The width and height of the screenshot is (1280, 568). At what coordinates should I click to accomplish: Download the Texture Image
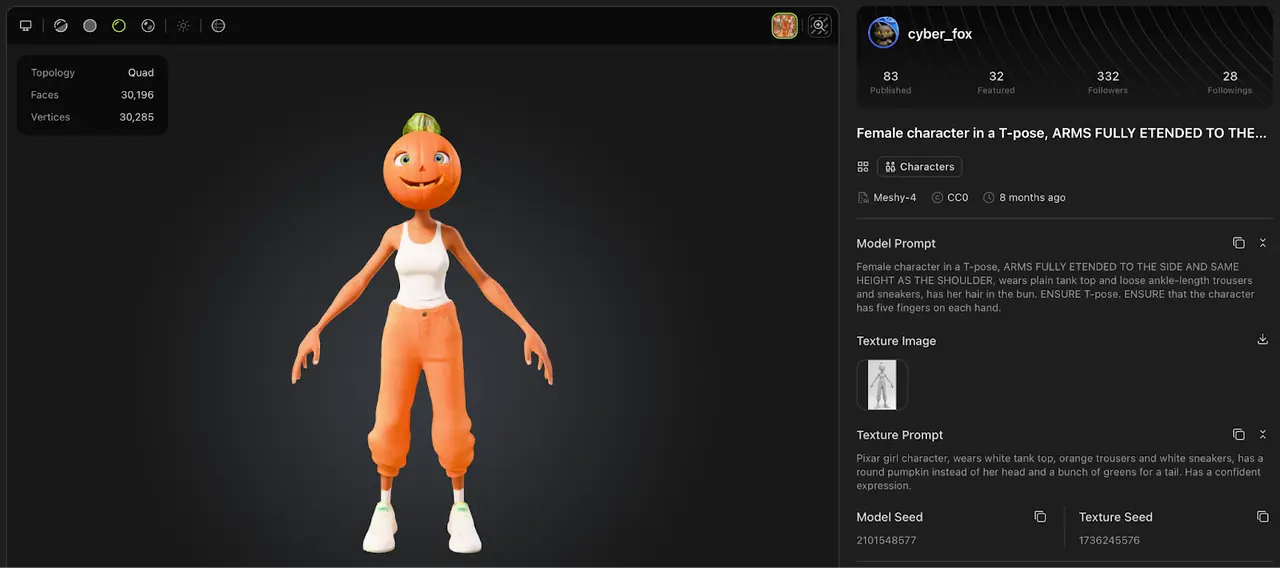[x=1262, y=340]
